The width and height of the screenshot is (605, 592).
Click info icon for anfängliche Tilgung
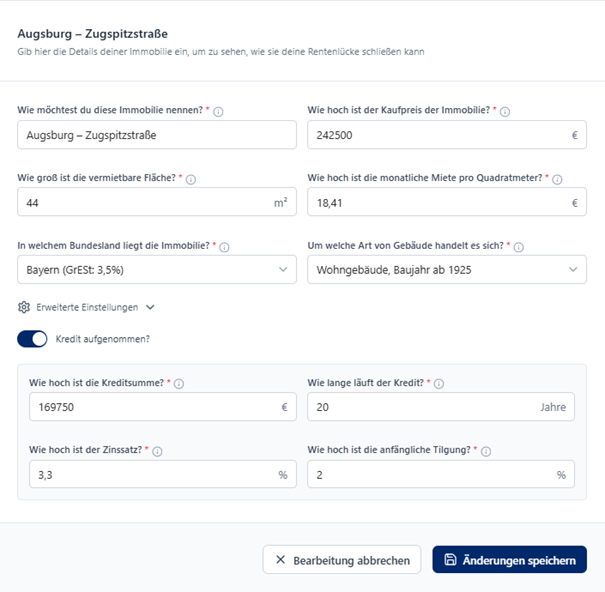[x=486, y=452]
